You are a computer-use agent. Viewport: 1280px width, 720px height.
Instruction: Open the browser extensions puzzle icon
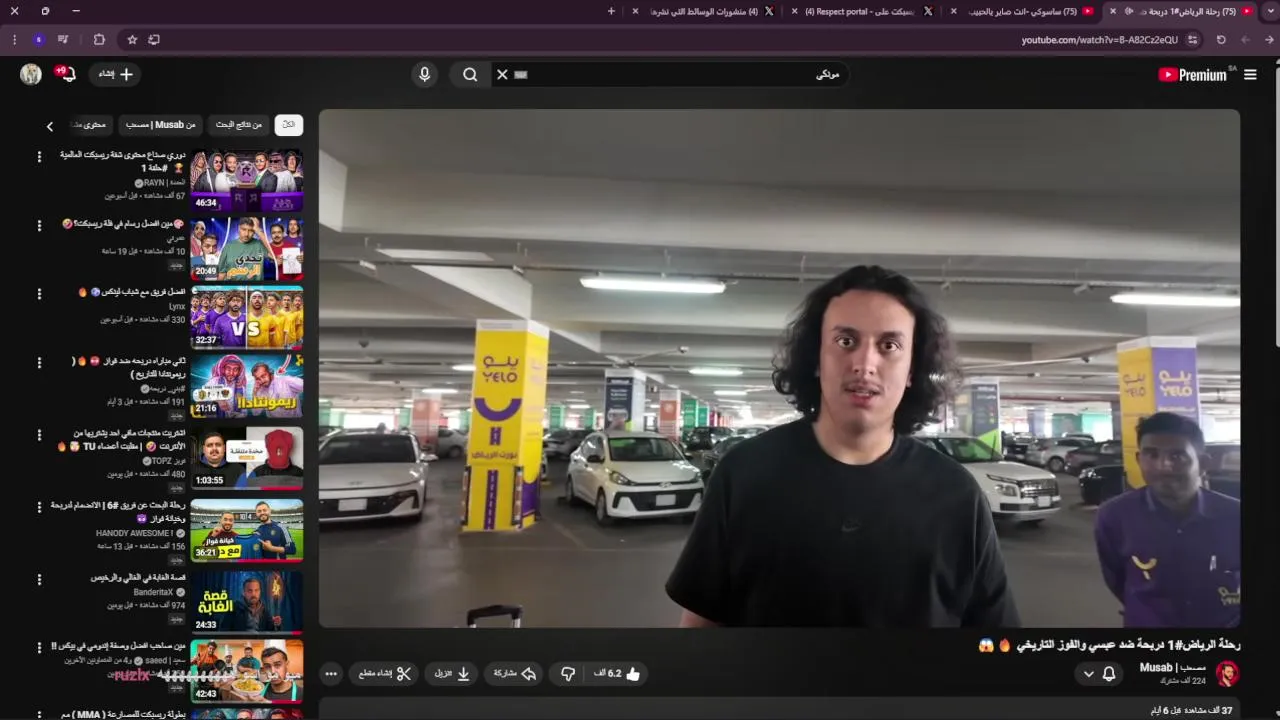point(99,40)
